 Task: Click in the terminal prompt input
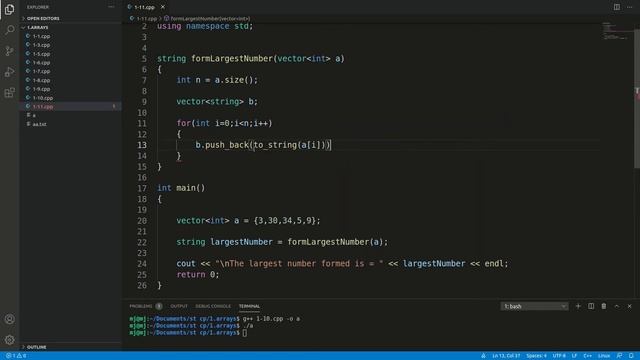(x=244, y=333)
